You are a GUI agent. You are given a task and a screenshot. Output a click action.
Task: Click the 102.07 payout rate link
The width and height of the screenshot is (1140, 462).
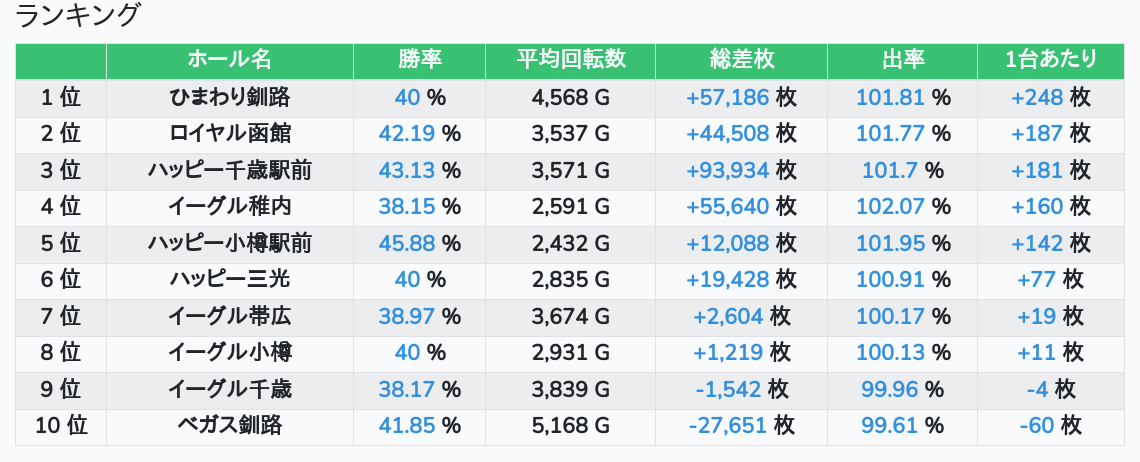(x=889, y=207)
